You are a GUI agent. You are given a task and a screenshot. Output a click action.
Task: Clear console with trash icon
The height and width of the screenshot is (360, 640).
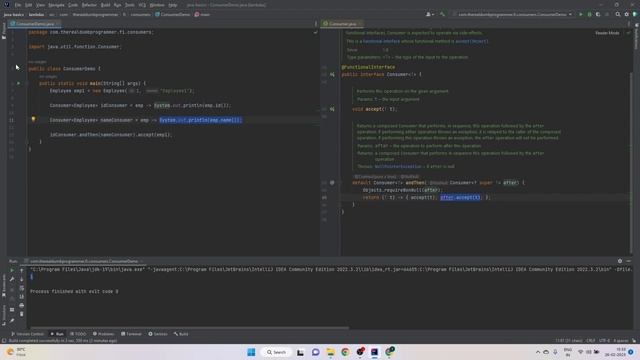click(x=22, y=314)
